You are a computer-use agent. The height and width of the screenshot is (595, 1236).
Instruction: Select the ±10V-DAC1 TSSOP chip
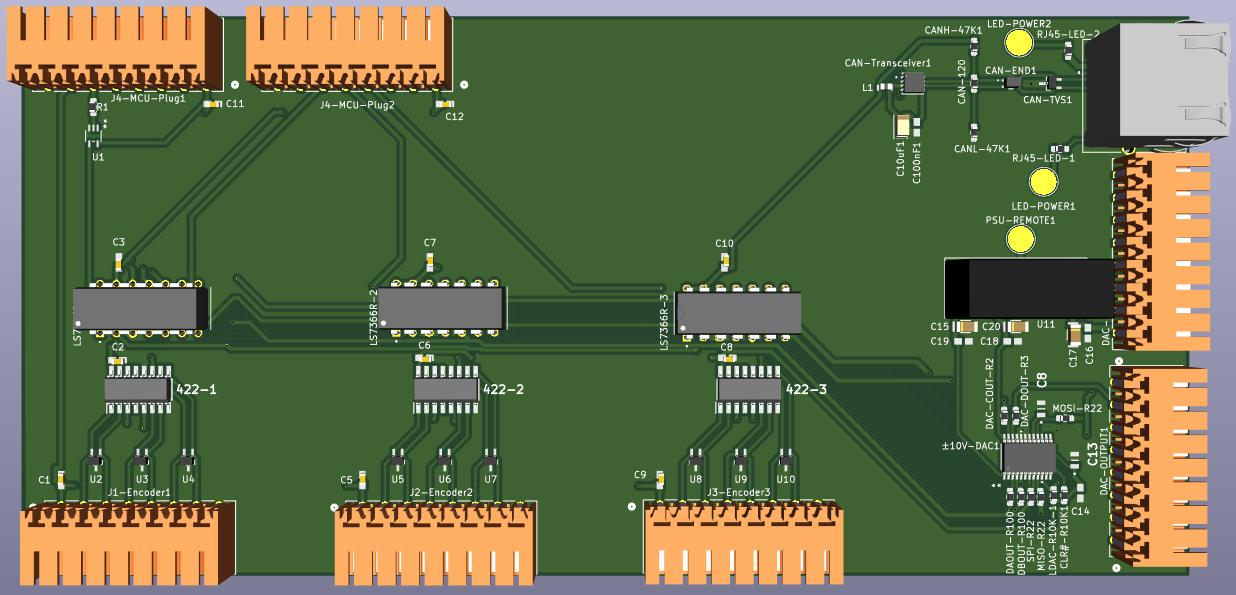pos(1029,457)
